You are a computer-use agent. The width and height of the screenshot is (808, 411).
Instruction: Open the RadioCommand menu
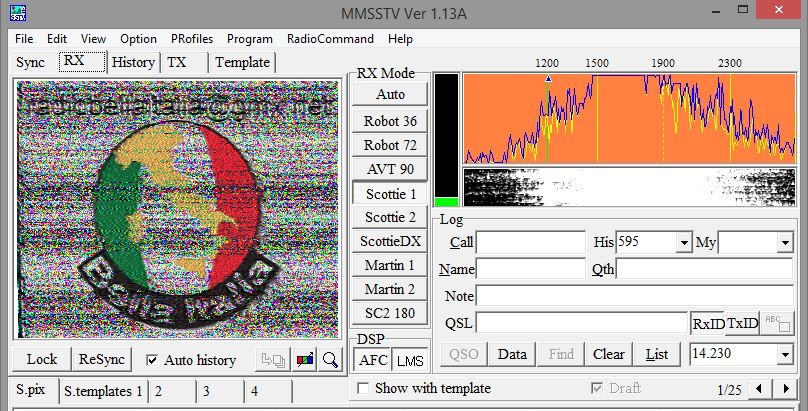[x=330, y=39]
